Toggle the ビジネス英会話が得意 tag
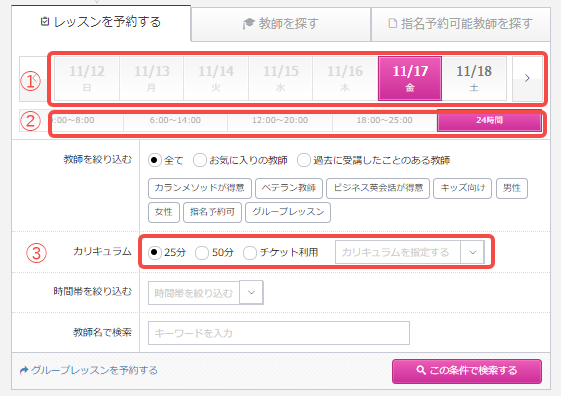Image resolution: width=561 pixels, height=396 pixels. pyautogui.click(x=378, y=188)
